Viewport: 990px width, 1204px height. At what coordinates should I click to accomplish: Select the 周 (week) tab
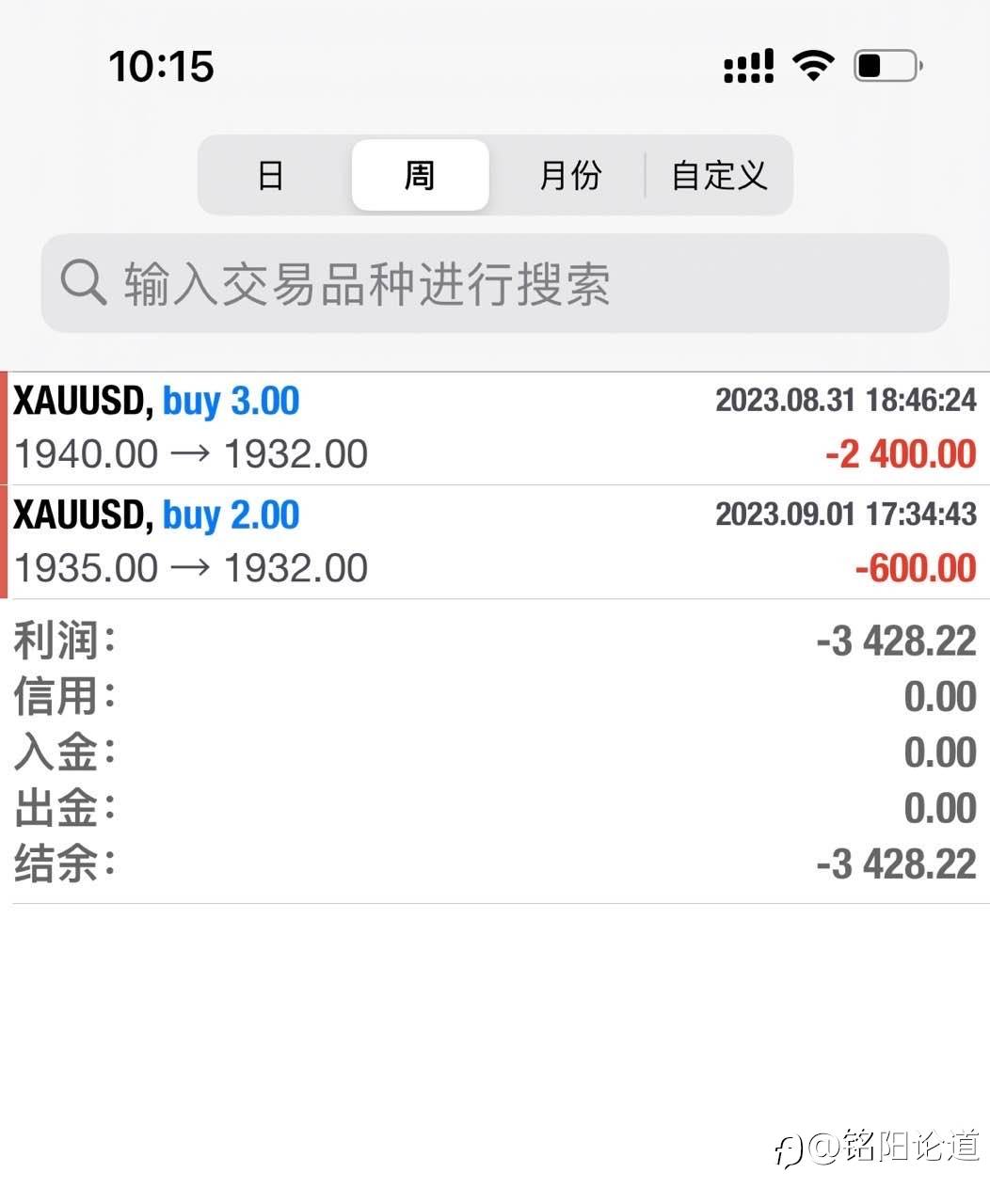pyautogui.click(x=420, y=175)
